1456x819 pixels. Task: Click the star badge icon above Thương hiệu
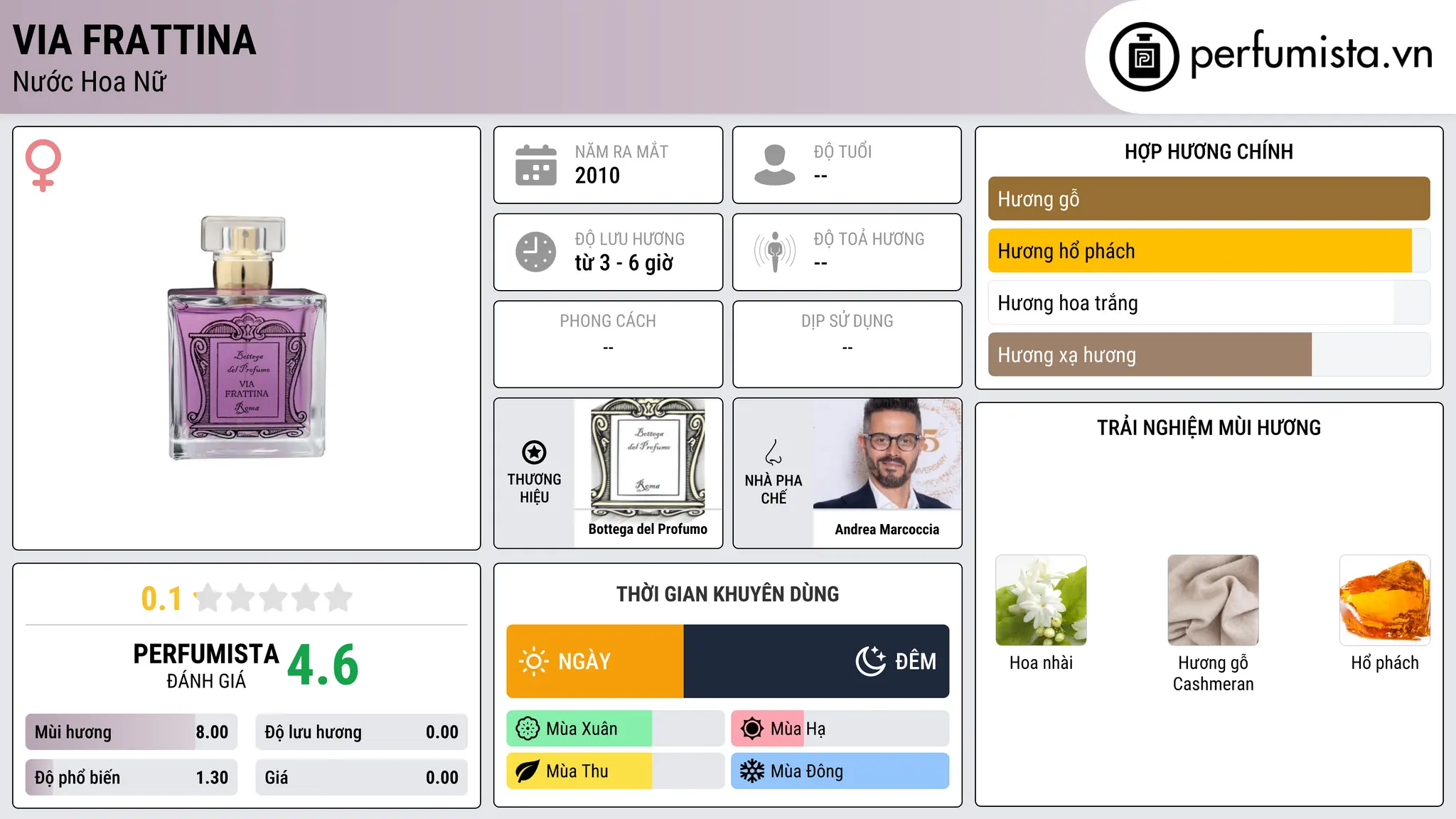click(534, 452)
